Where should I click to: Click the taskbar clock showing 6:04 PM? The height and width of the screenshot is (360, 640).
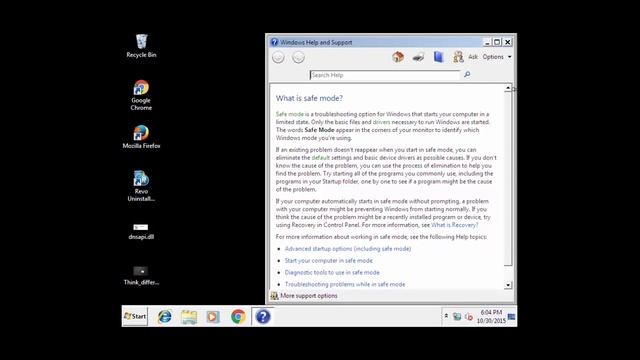[491, 317]
